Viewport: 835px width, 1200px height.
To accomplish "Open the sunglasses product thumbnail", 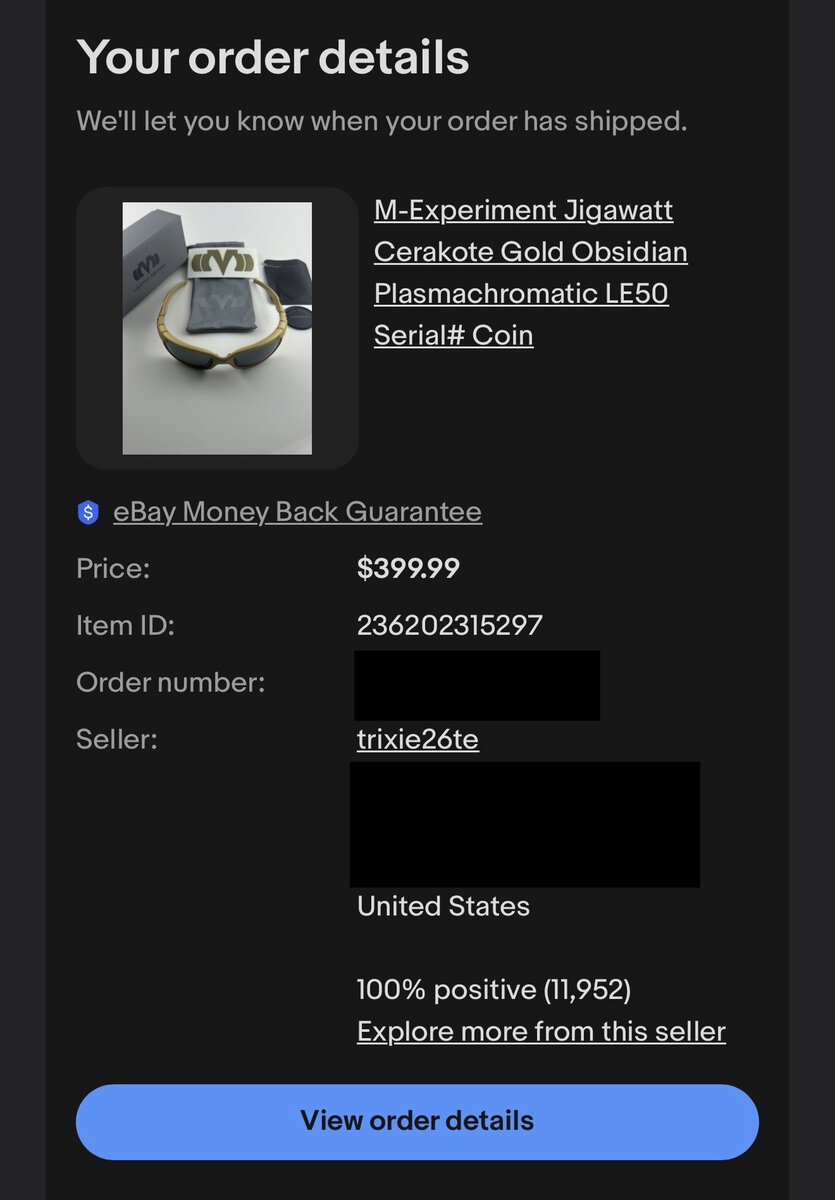I will click(217, 328).
